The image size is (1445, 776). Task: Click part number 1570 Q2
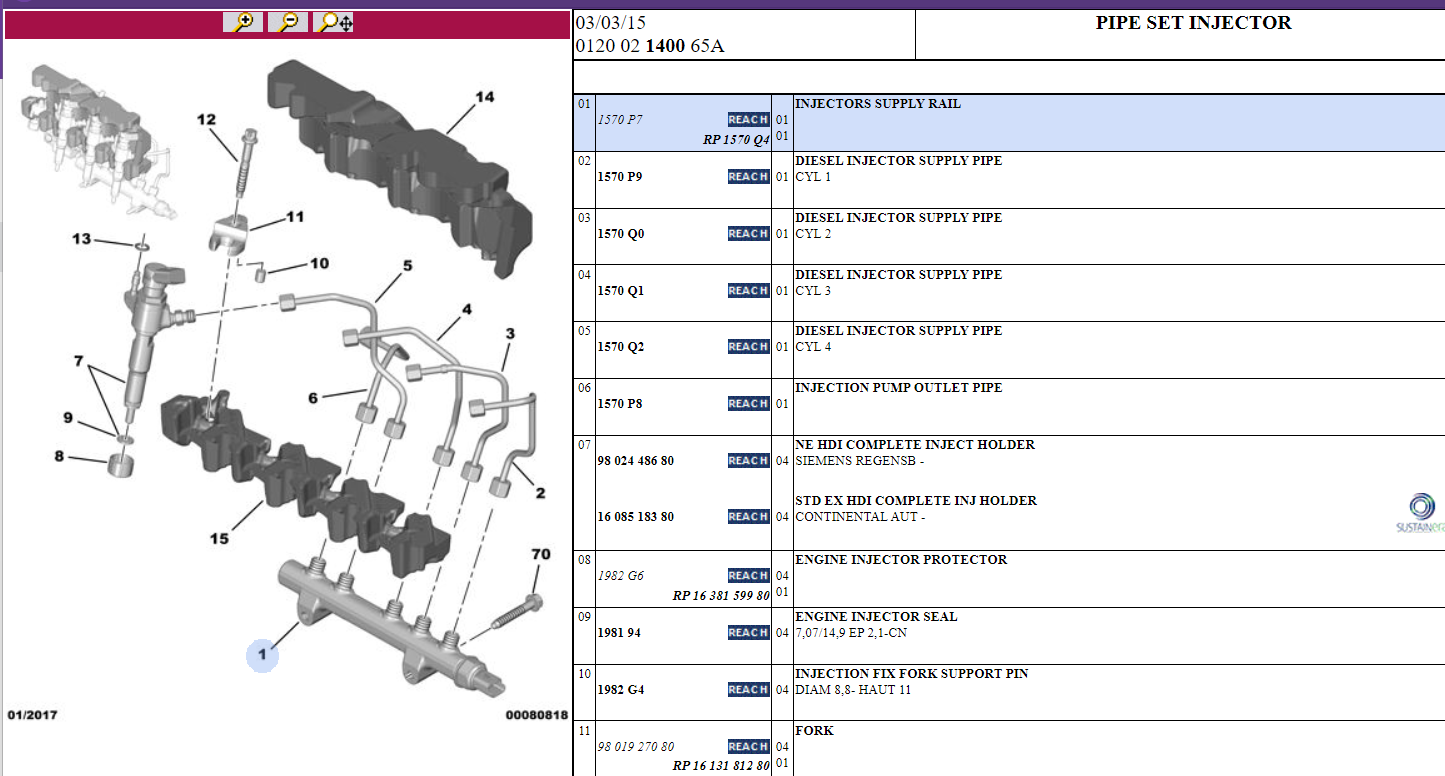click(x=621, y=347)
